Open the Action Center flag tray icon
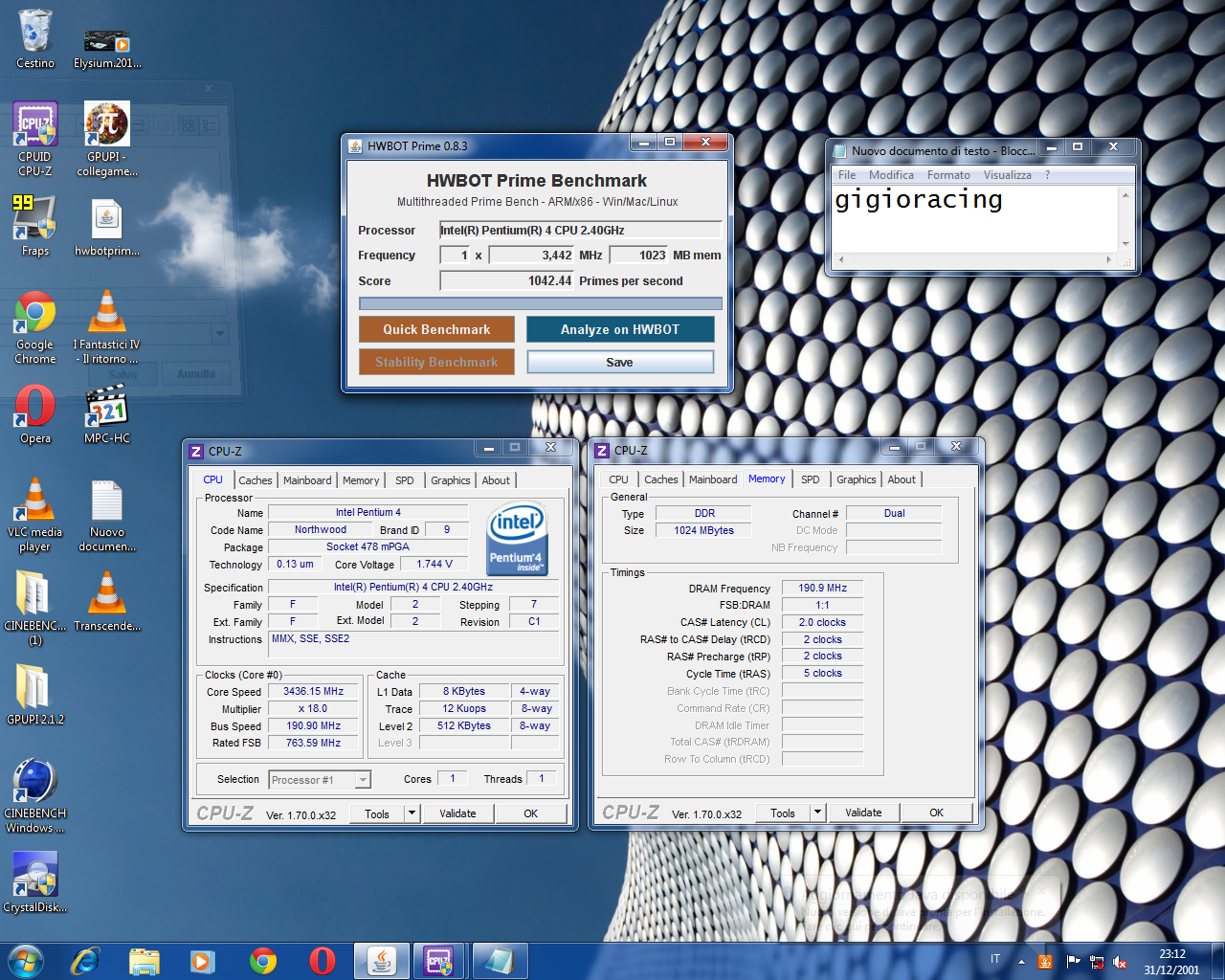This screenshot has width=1225, height=980. coord(1073,962)
